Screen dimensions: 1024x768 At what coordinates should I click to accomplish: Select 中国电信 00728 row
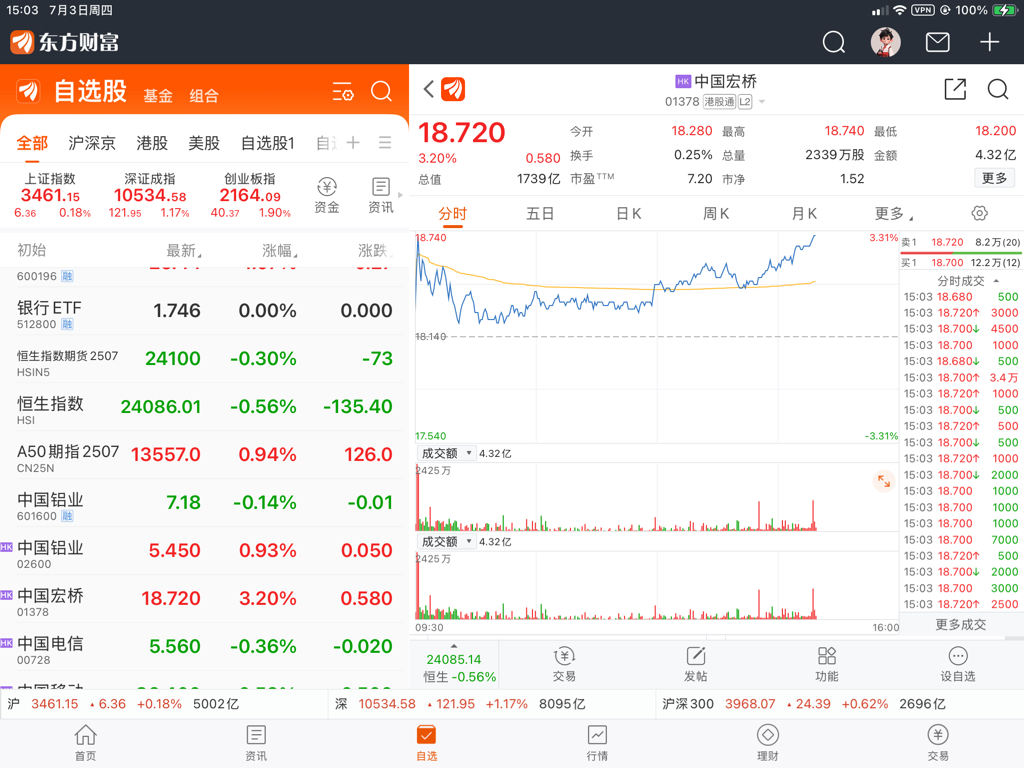click(x=204, y=647)
